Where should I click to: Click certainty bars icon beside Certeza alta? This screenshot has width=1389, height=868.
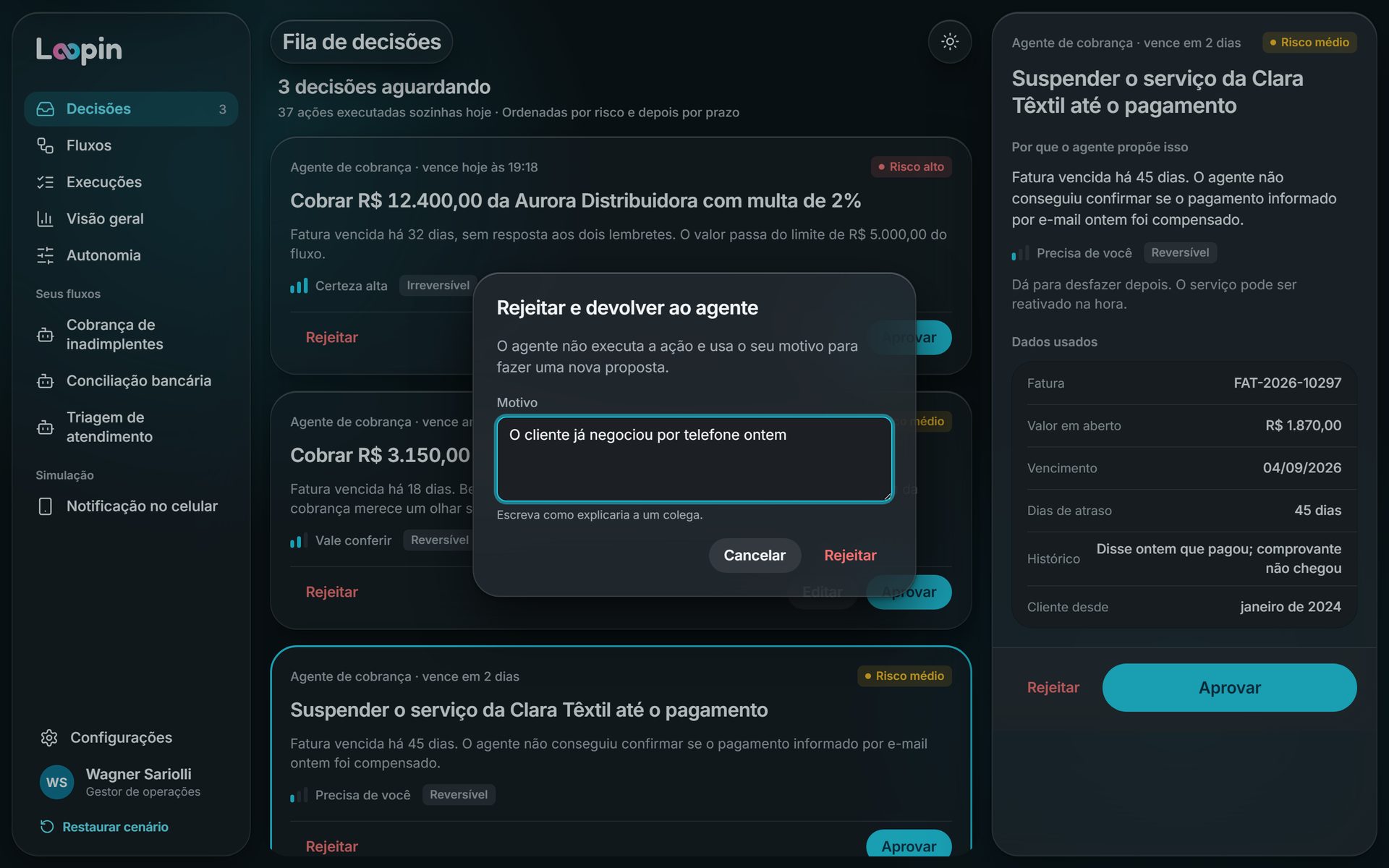(x=299, y=286)
